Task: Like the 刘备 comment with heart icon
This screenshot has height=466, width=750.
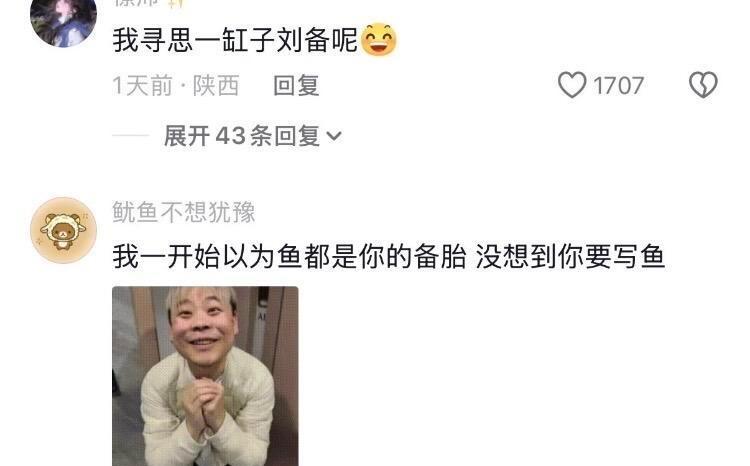Action: [x=572, y=85]
